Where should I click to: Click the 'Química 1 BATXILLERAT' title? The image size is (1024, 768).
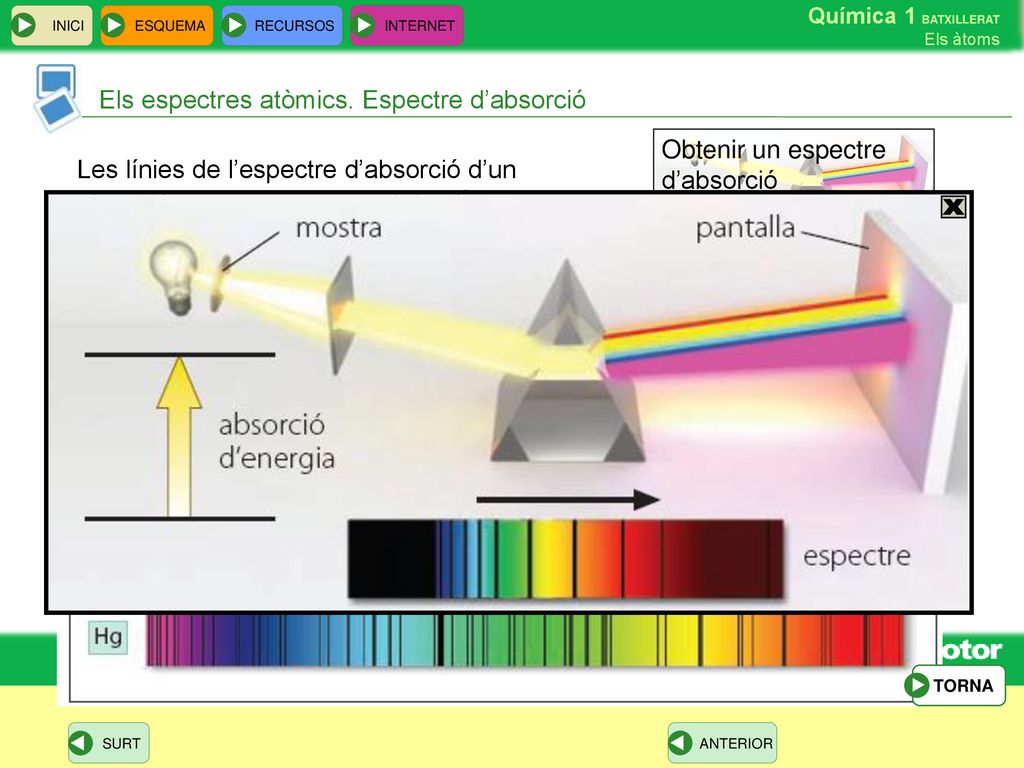click(903, 16)
